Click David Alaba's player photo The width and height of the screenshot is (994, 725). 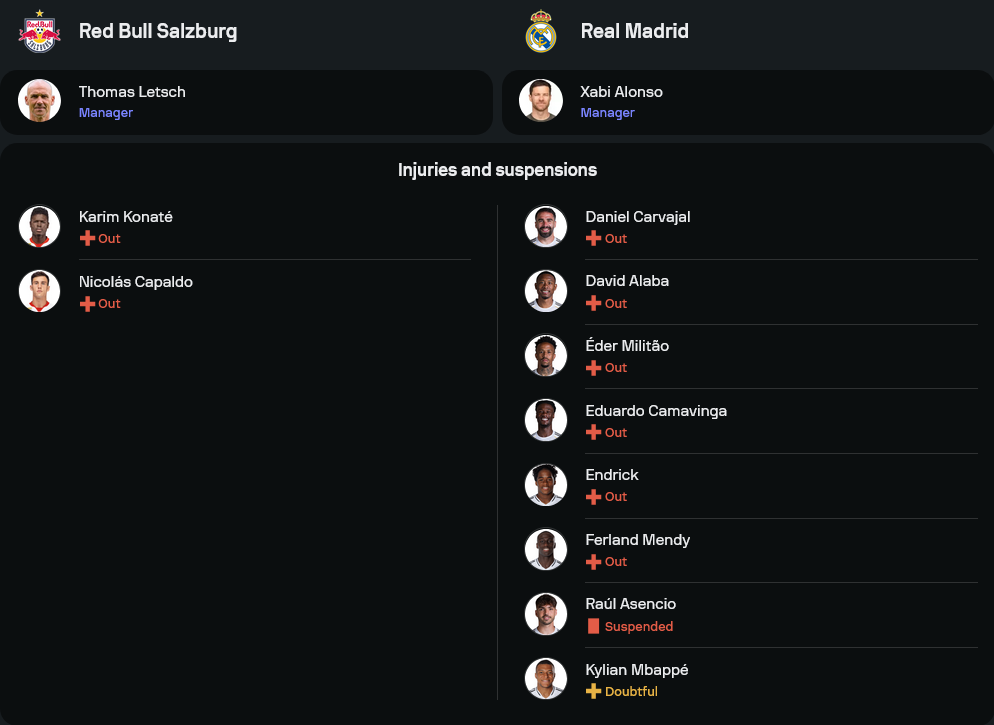point(546,291)
